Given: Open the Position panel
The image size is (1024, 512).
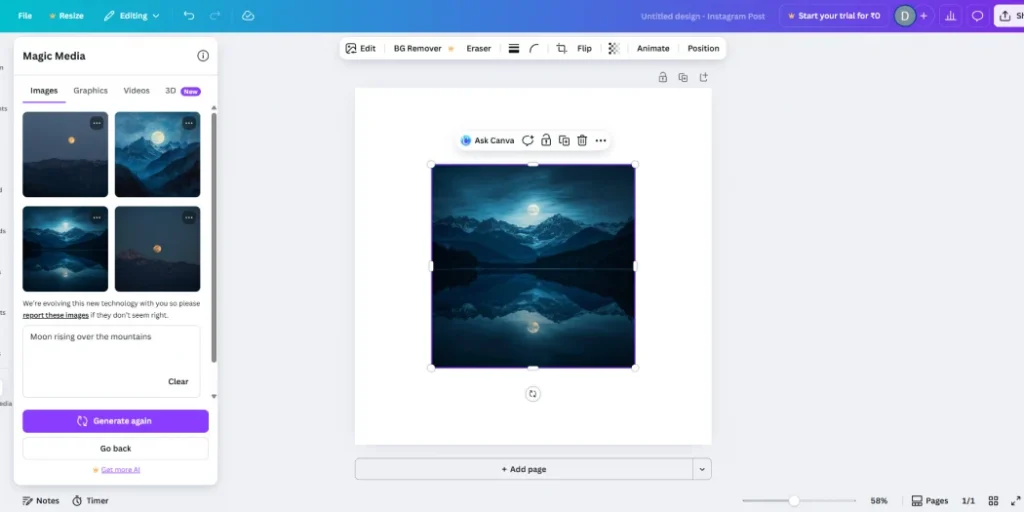Looking at the screenshot, I should [703, 48].
